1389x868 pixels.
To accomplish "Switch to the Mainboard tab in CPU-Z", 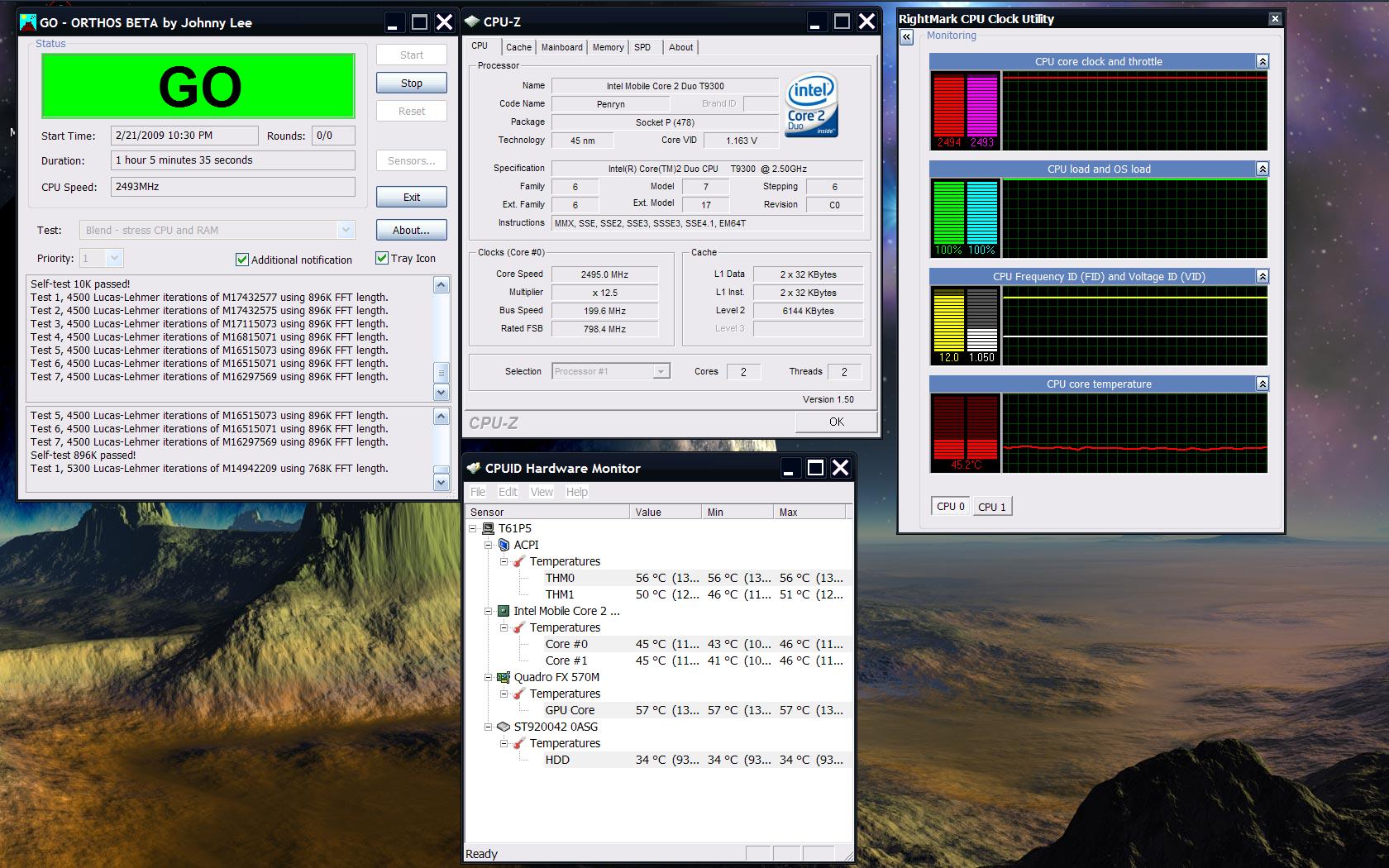I will click(x=562, y=47).
